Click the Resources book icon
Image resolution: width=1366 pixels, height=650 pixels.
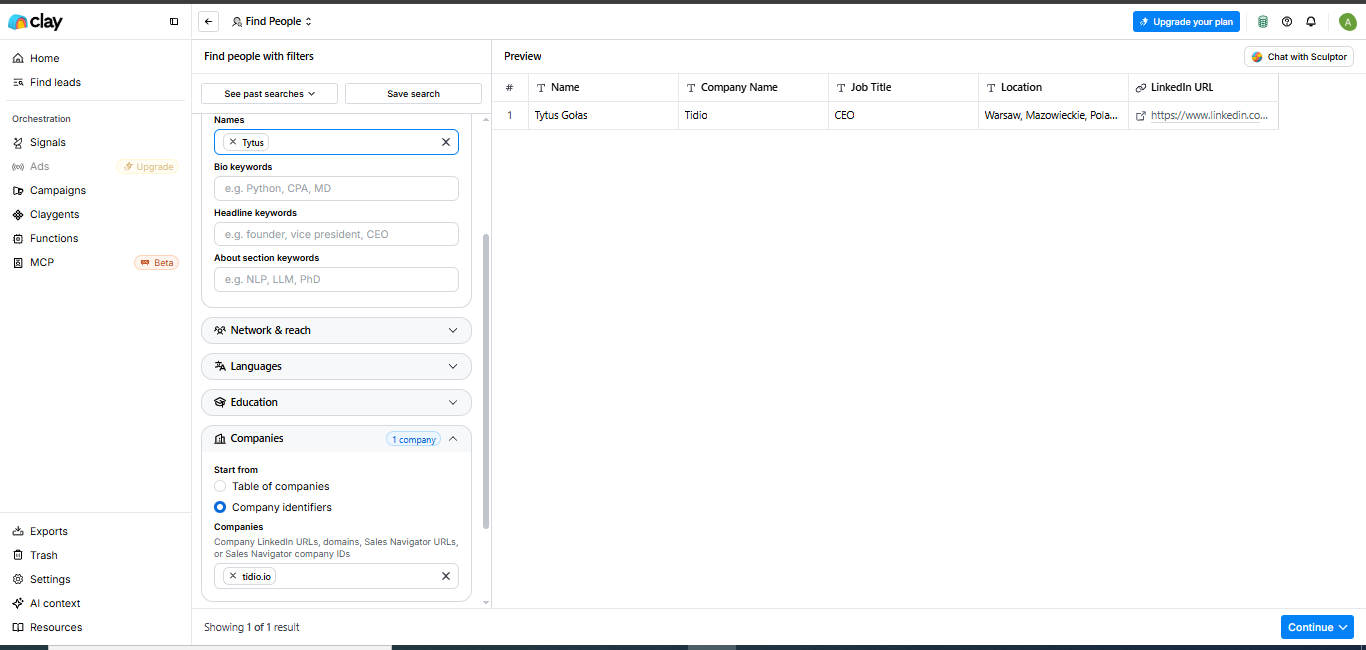(x=19, y=627)
